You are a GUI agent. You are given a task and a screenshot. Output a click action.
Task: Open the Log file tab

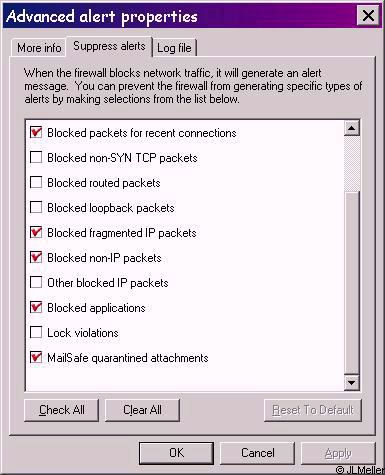(x=174, y=48)
